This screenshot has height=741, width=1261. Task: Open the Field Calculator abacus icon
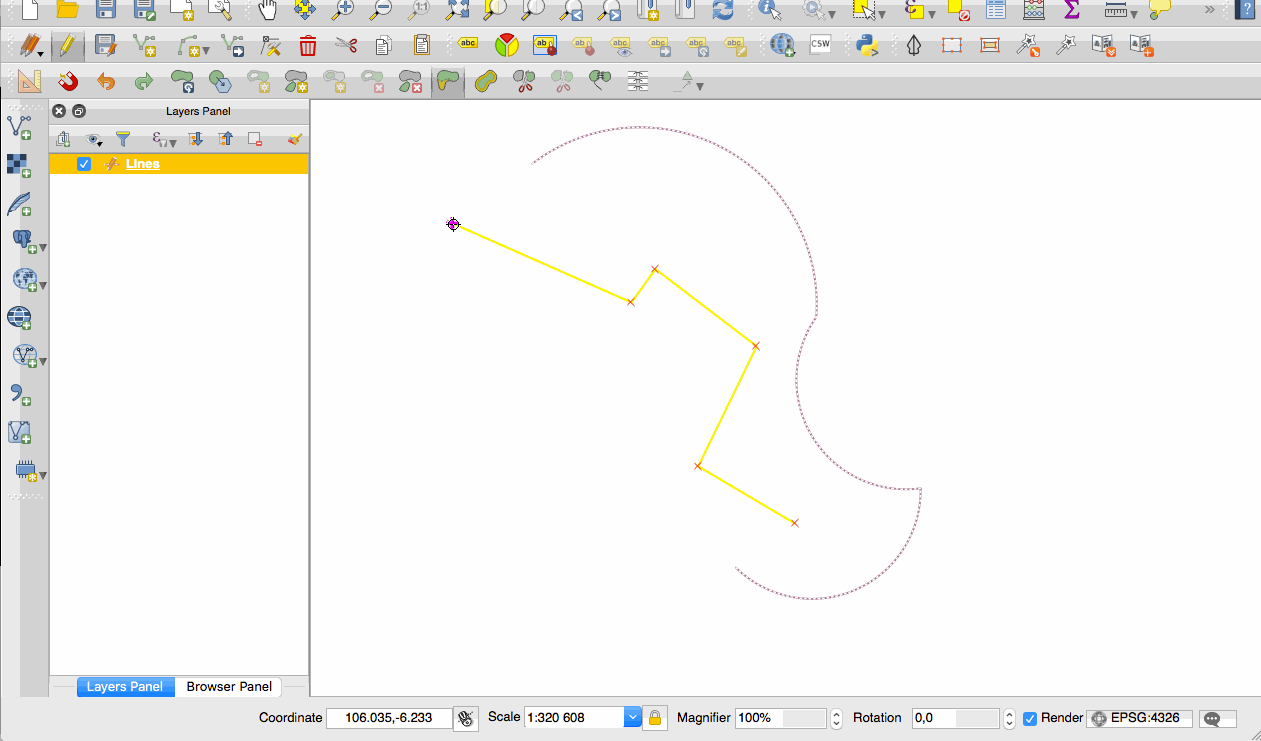click(x=1034, y=10)
